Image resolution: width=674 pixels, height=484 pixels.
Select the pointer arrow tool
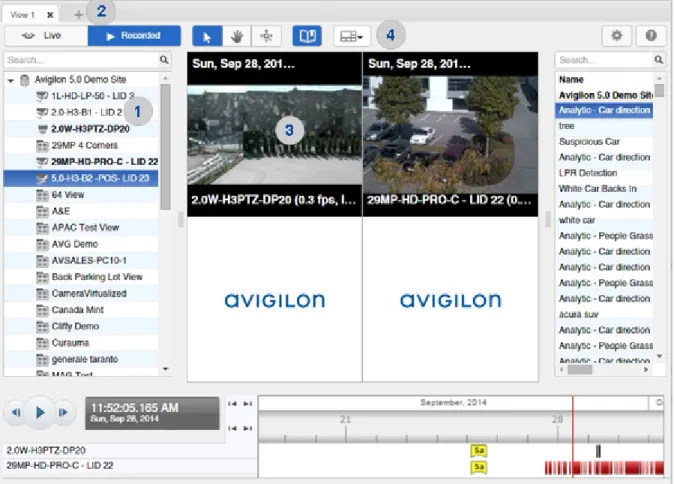207,36
